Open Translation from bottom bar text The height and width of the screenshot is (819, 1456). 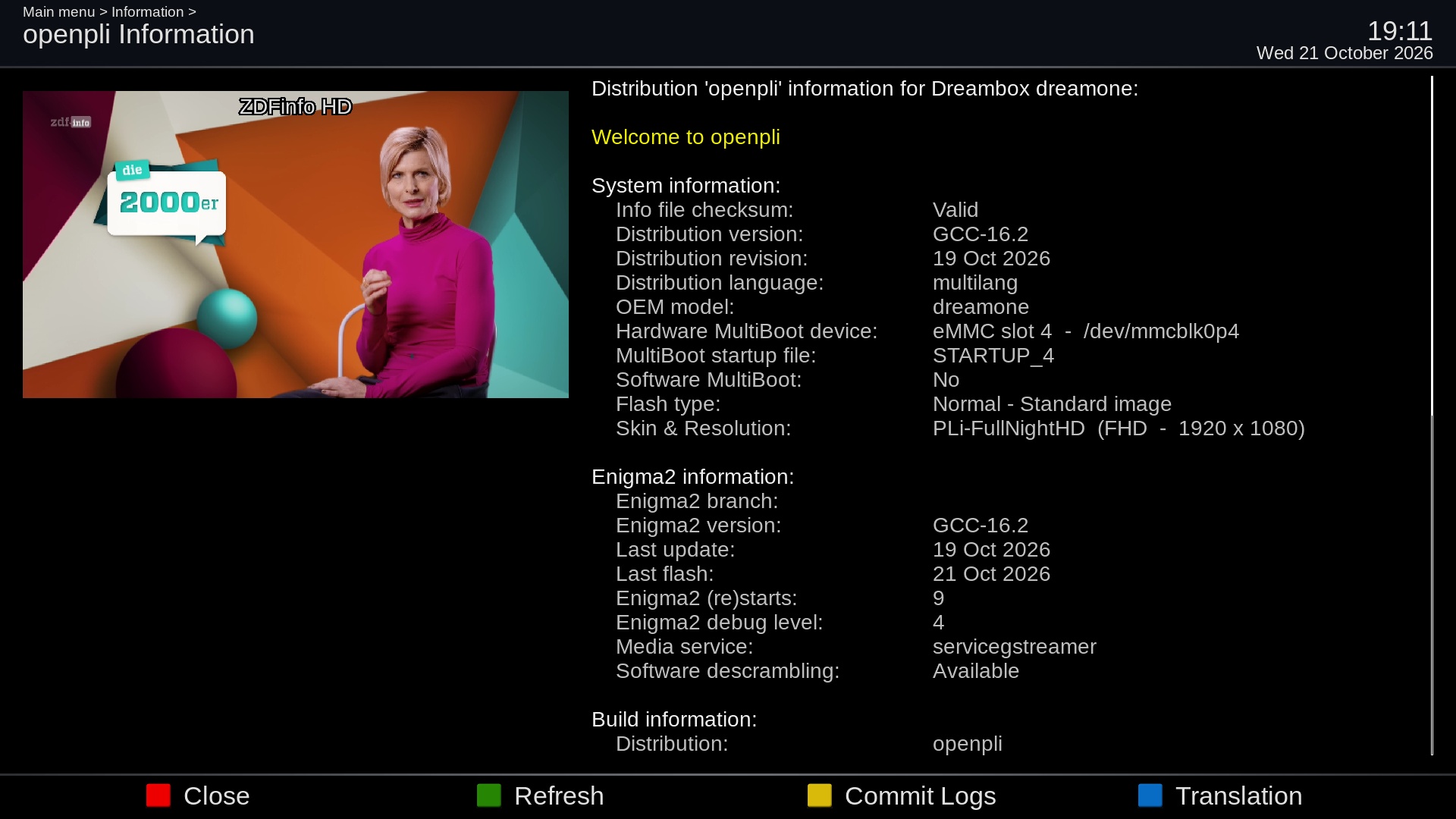click(1238, 796)
